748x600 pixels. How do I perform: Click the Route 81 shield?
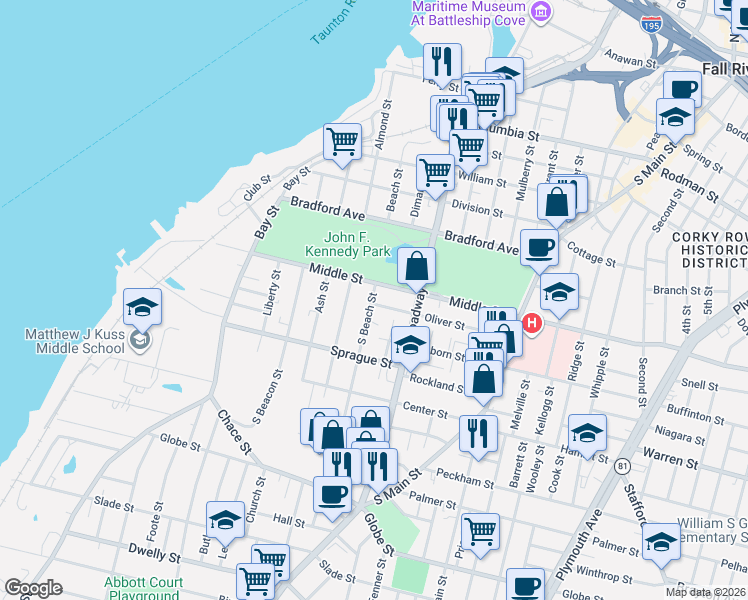point(622,466)
